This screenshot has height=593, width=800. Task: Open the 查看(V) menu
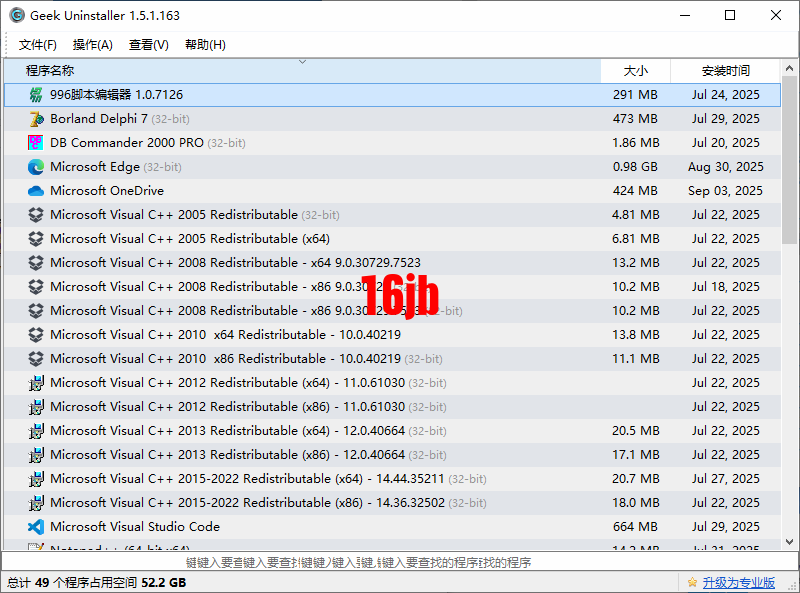point(149,45)
